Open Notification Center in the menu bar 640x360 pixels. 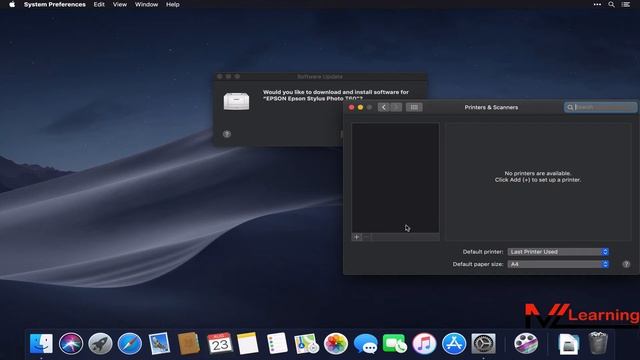tap(626, 4)
